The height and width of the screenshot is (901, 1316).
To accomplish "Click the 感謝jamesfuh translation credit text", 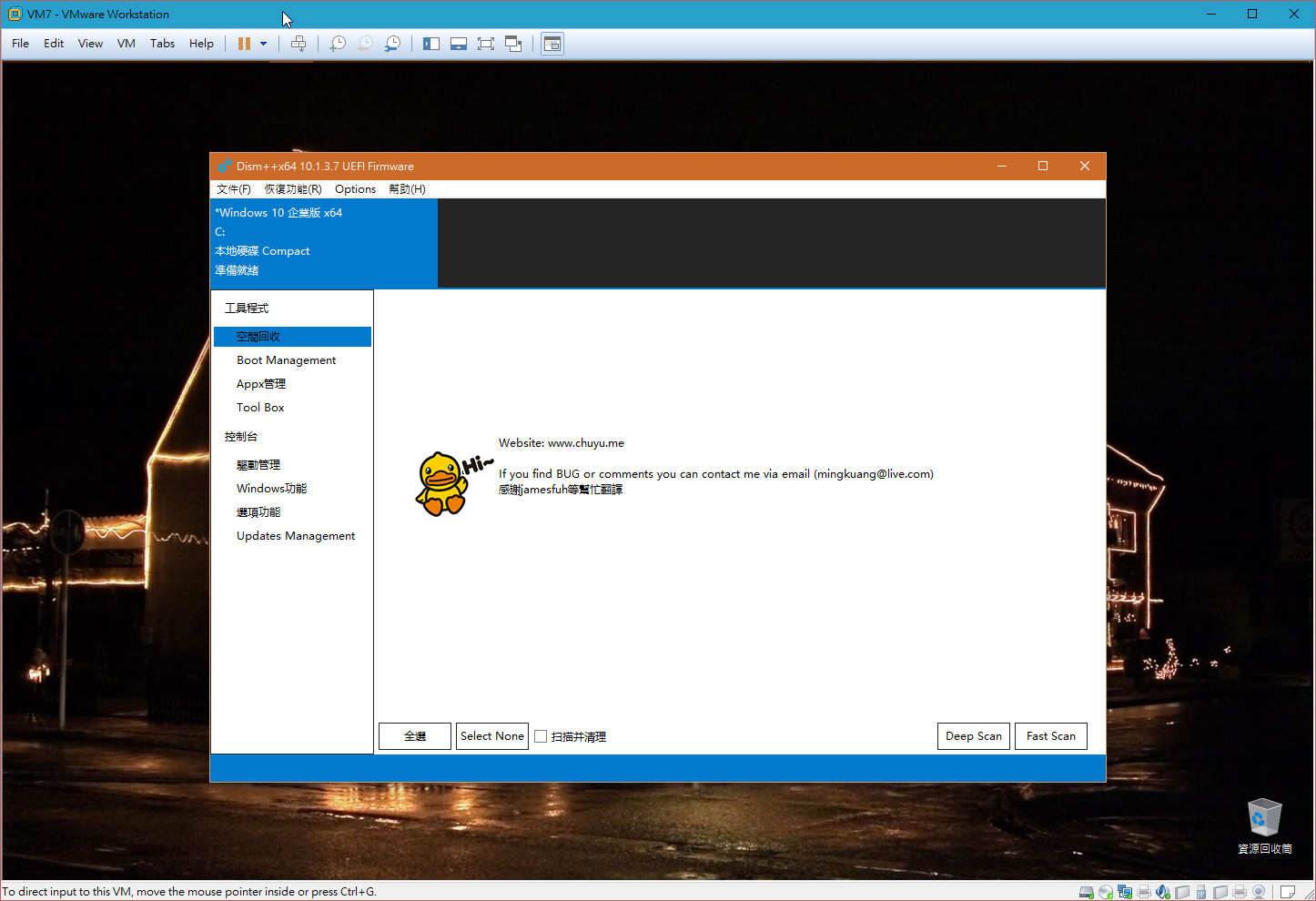I will pyautogui.click(x=561, y=490).
